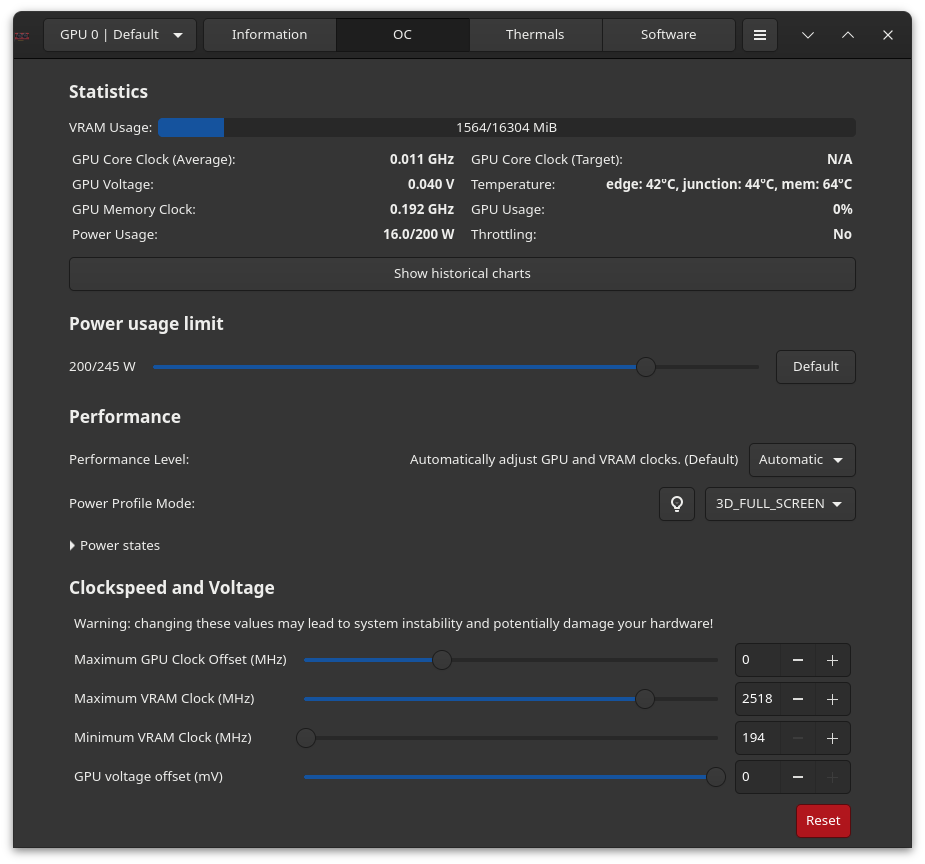Expand the Power states section
Viewport: 925px width, 864px height.
click(115, 546)
